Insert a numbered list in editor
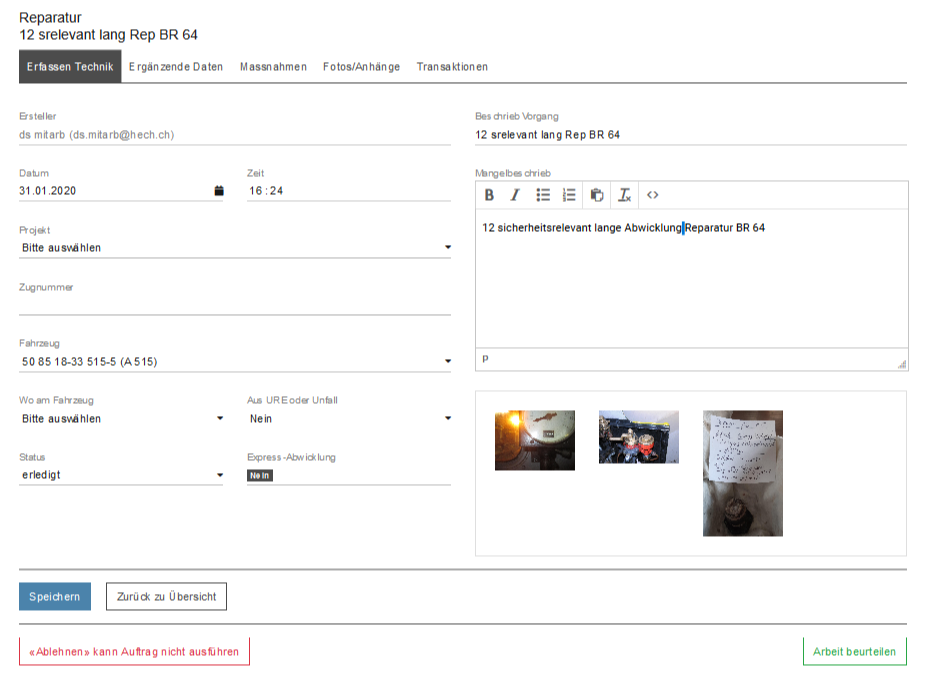 (x=569, y=195)
